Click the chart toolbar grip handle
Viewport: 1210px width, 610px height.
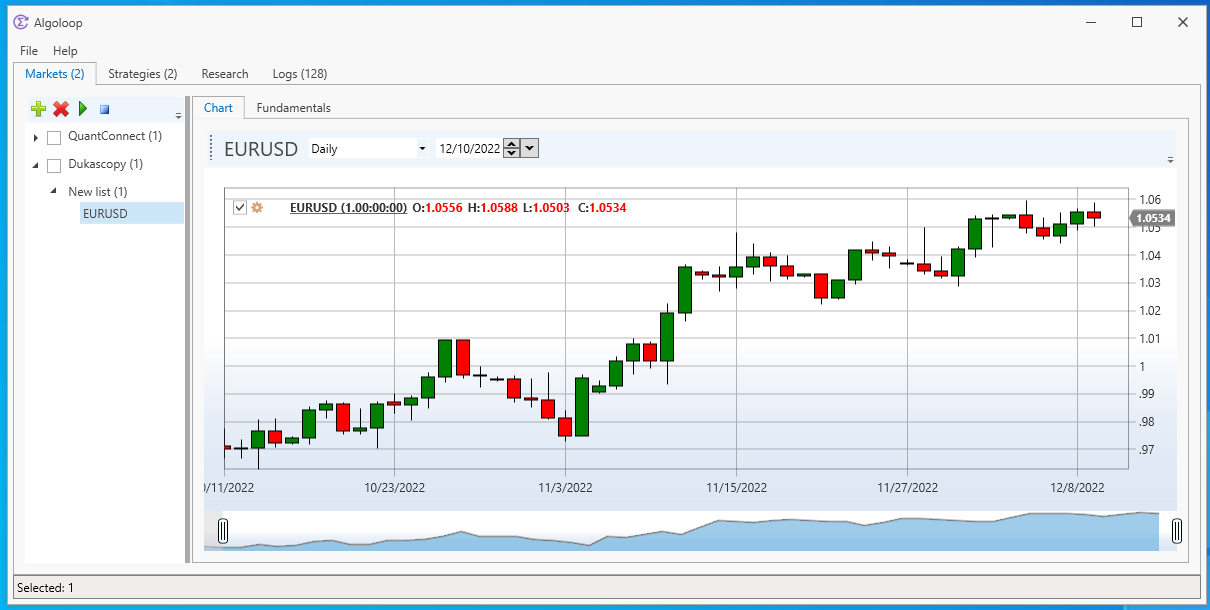pos(211,148)
